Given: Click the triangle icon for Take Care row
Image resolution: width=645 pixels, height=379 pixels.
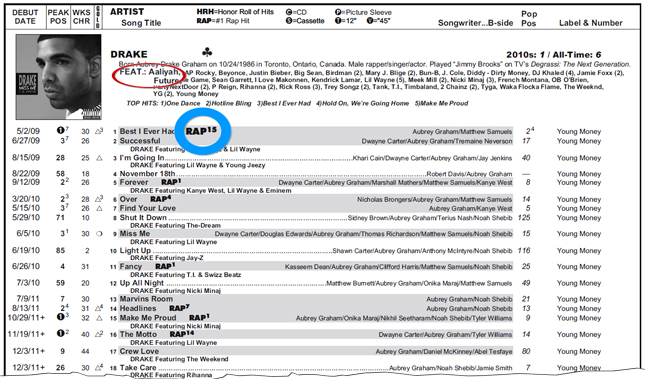Looking at the screenshot, I should (99, 367).
